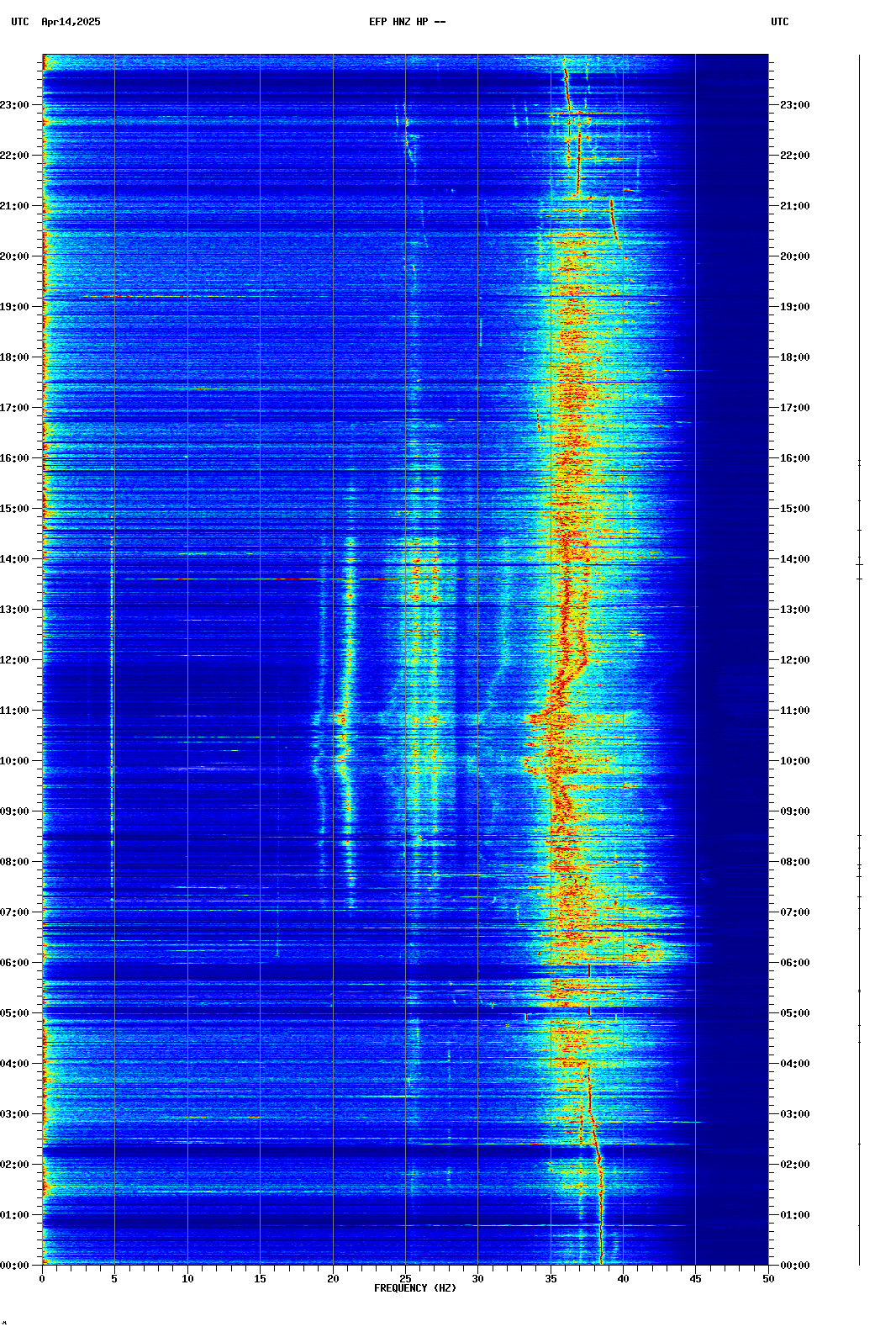Click the 50 Hz frequency tick label
Screen dimensions: 896x1332
point(768,1279)
